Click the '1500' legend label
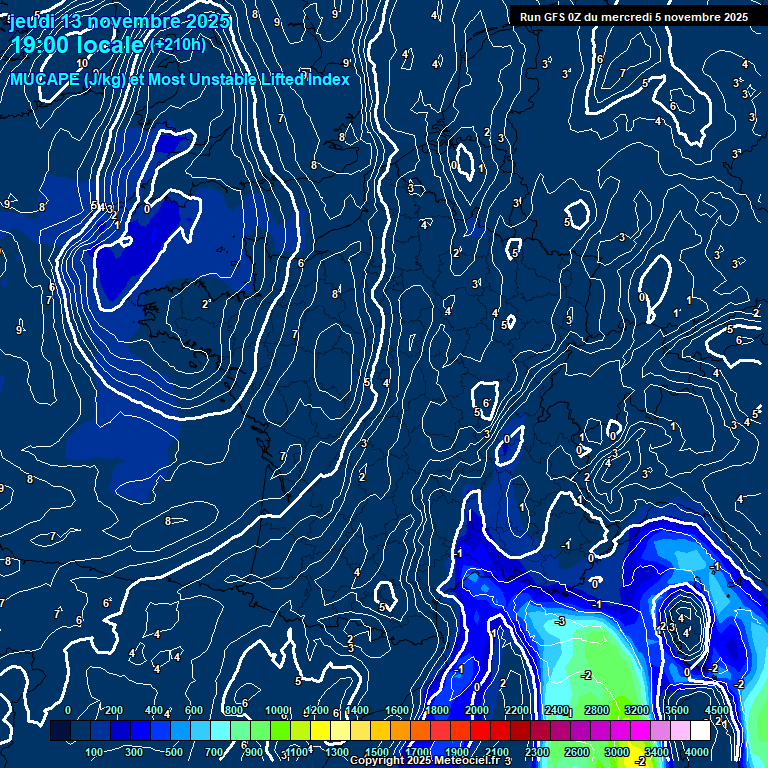The image size is (768, 768). tap(377, 752)
